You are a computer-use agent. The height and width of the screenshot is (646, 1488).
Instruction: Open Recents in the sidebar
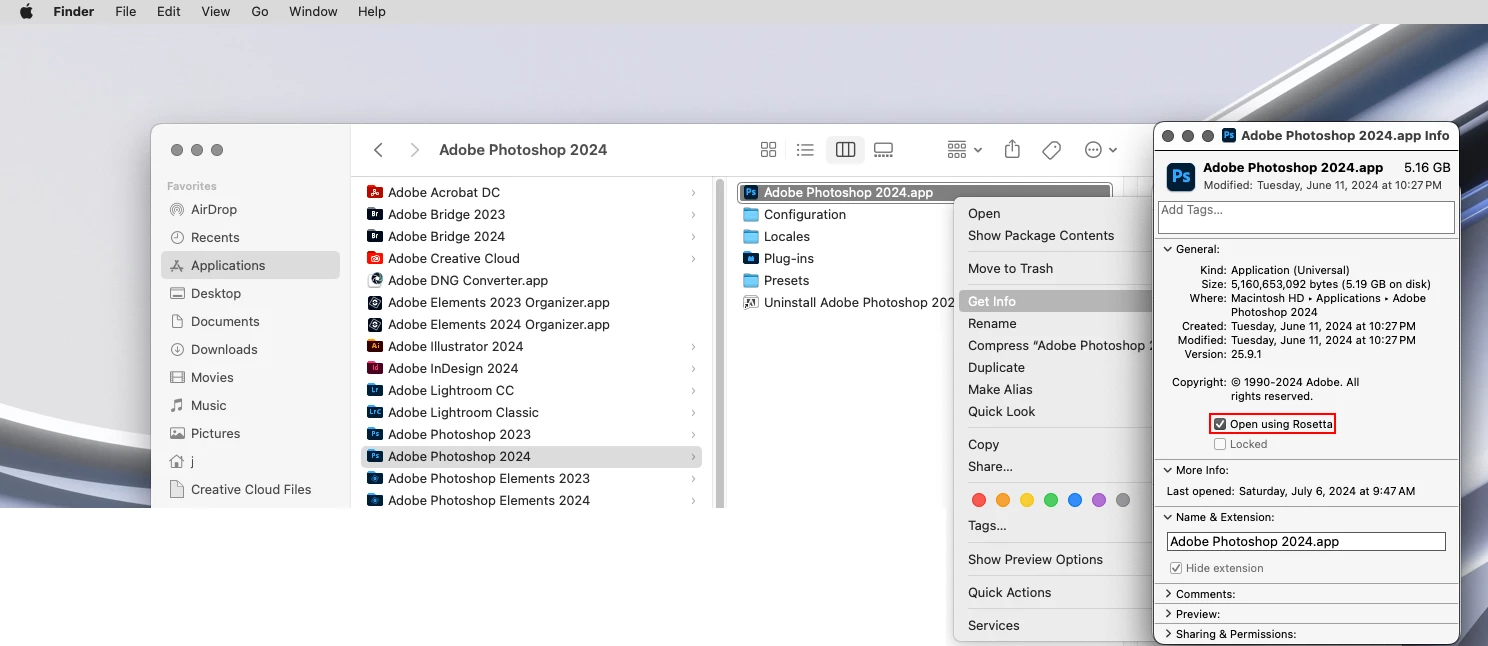(x=250, y=237)
